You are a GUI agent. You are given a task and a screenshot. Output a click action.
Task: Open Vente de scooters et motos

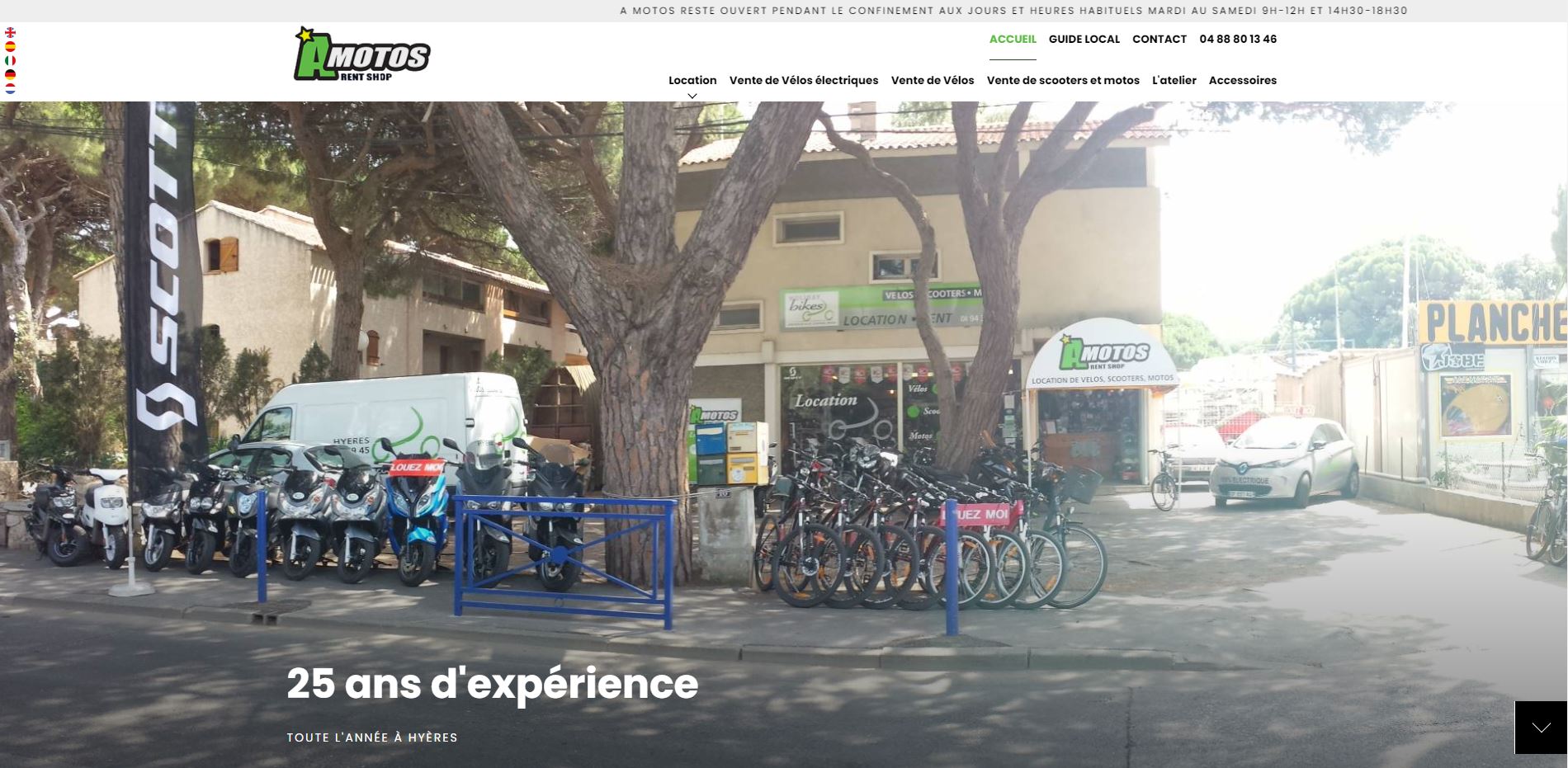coord(1063,80)
